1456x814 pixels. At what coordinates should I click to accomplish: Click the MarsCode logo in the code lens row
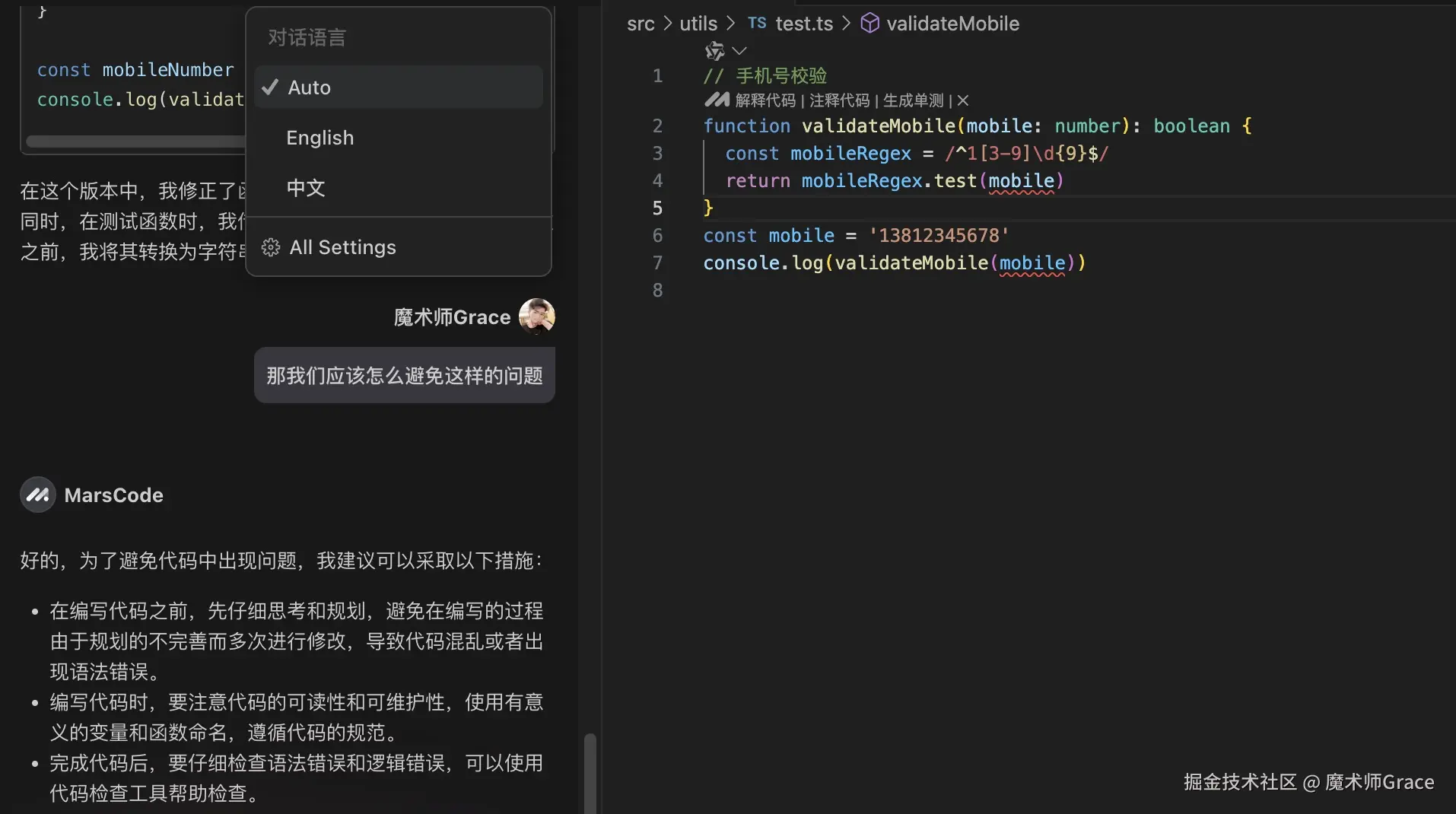tap(717, 100)
